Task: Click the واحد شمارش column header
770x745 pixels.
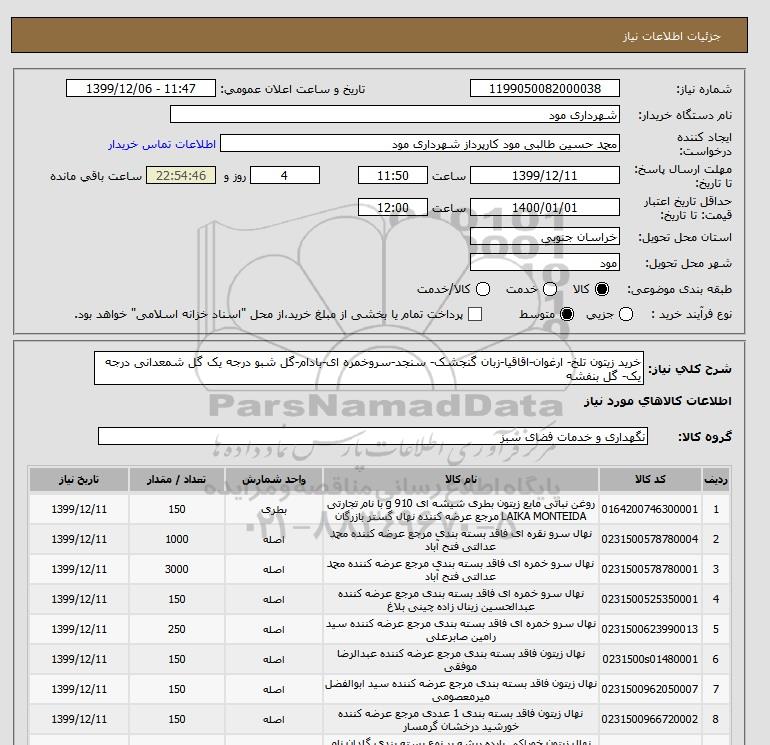Action: (274, 479)
